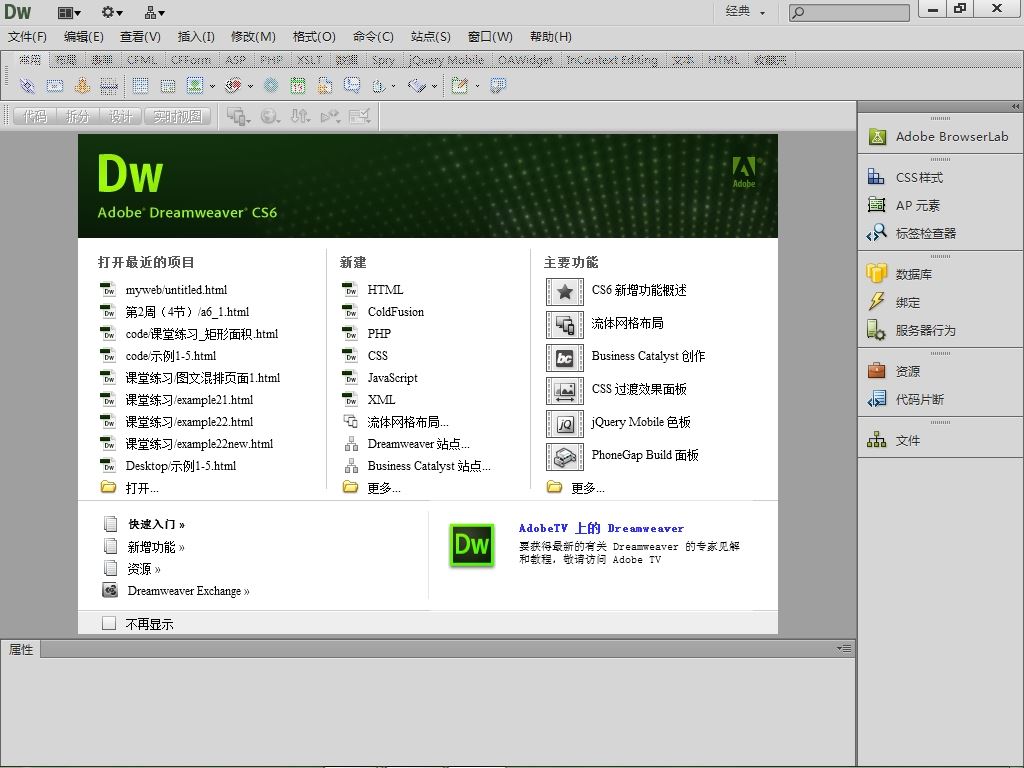
Task: Click the Insert Div Tag icon
Action: click(167, 86)
